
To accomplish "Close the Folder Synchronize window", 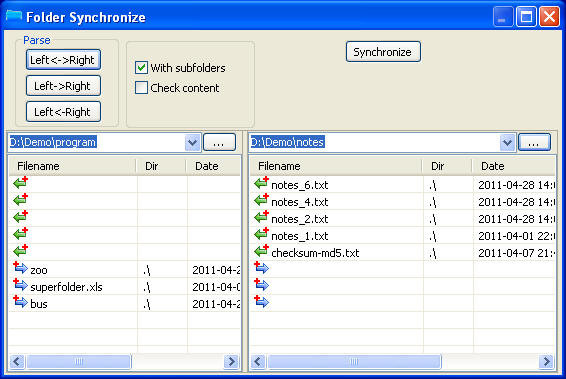I will click(549, 17).
